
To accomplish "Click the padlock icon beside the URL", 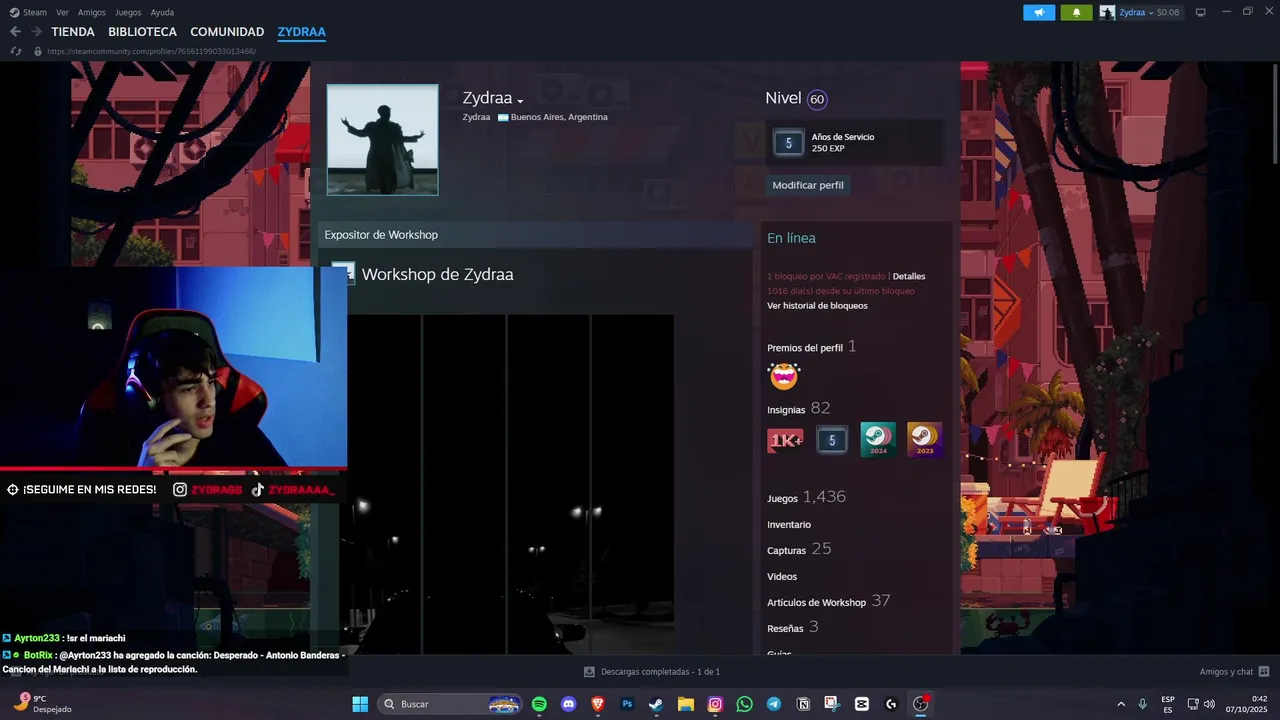I will (x=38, y=51).
